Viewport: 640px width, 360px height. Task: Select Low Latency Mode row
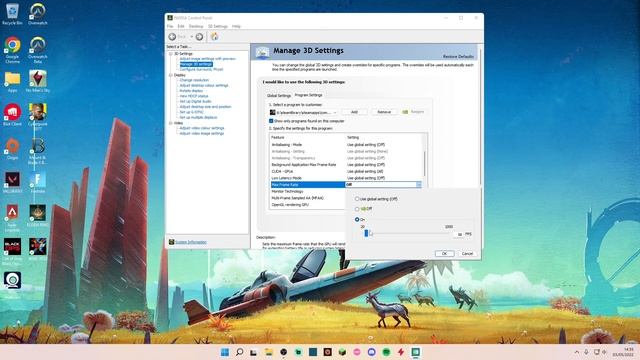pyautogui.click(x=346, y=178)
